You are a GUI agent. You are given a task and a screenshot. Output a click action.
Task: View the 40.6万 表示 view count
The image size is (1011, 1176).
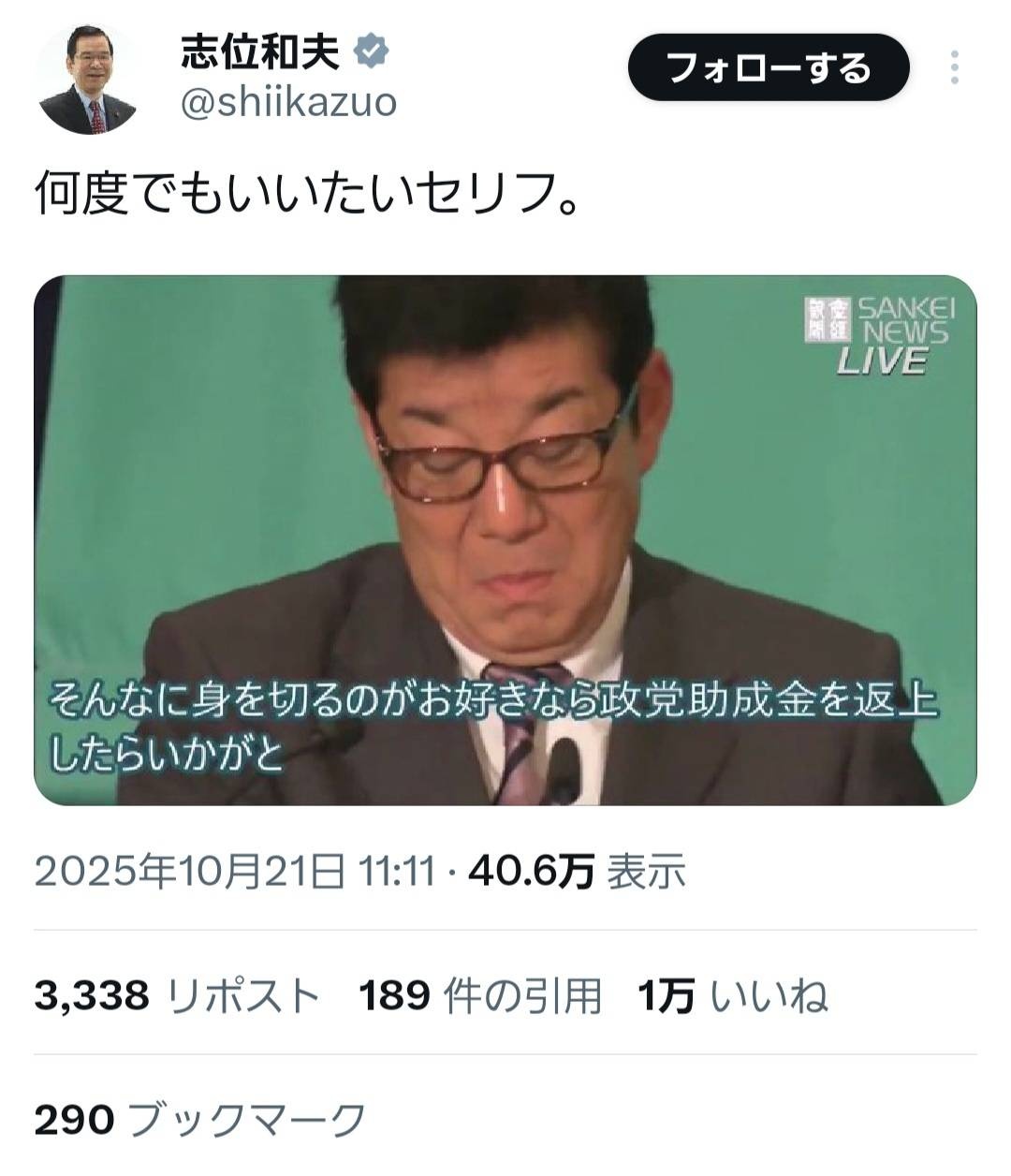coord(577,872)
